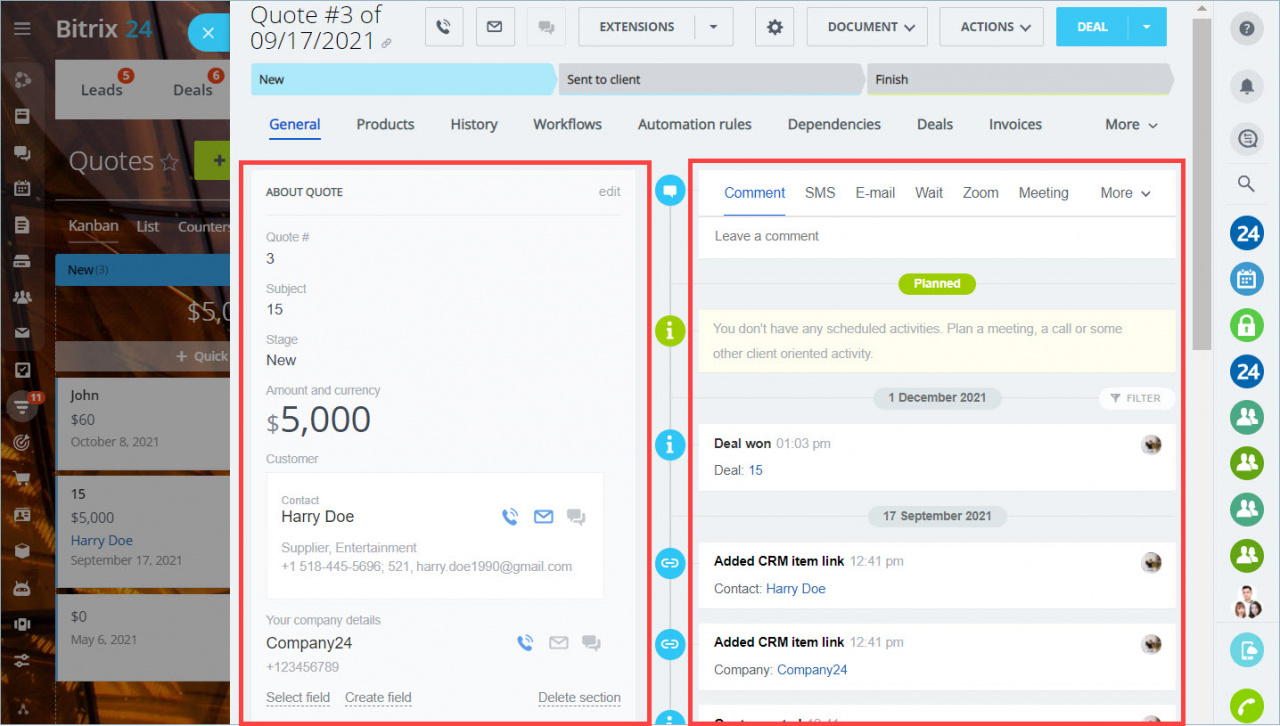Open the hamburger main menu

tap(22, 29)
